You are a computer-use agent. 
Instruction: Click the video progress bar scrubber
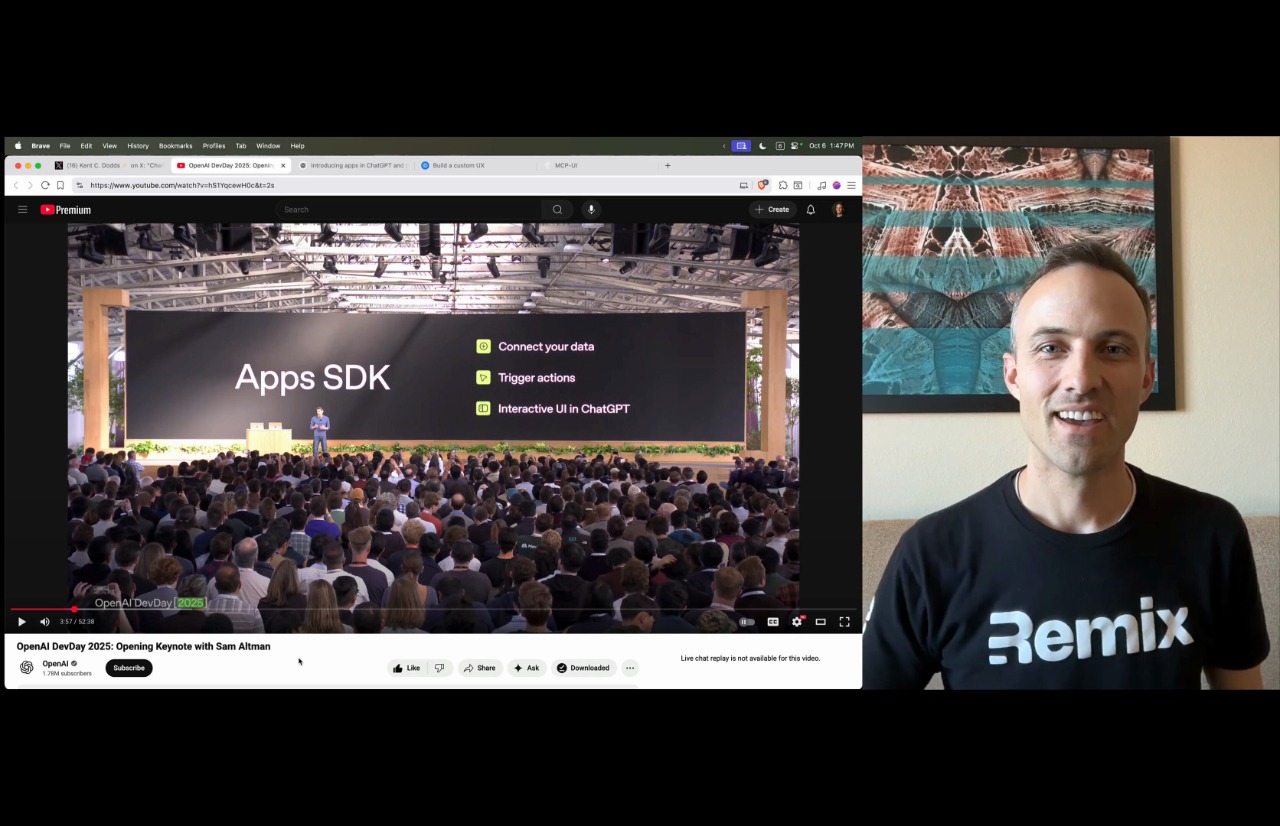(x=74, y=609)
